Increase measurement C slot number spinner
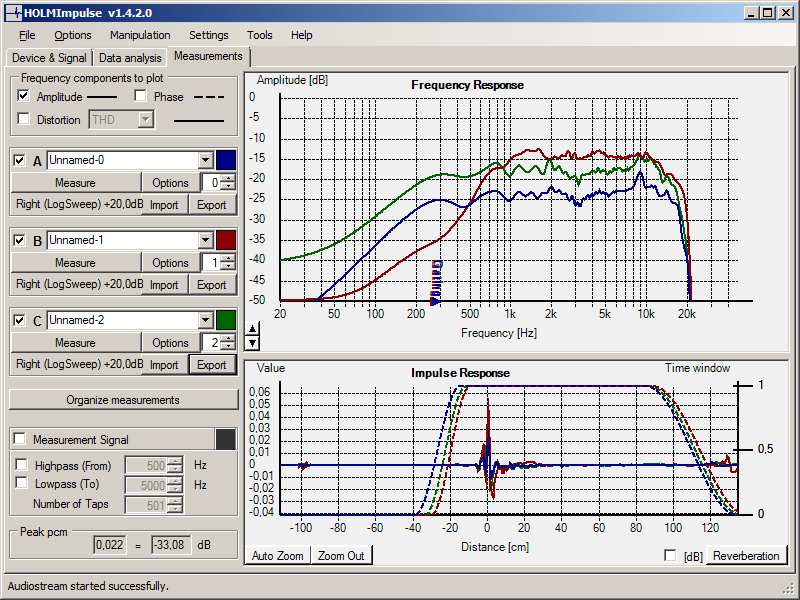 click(228, 338)
